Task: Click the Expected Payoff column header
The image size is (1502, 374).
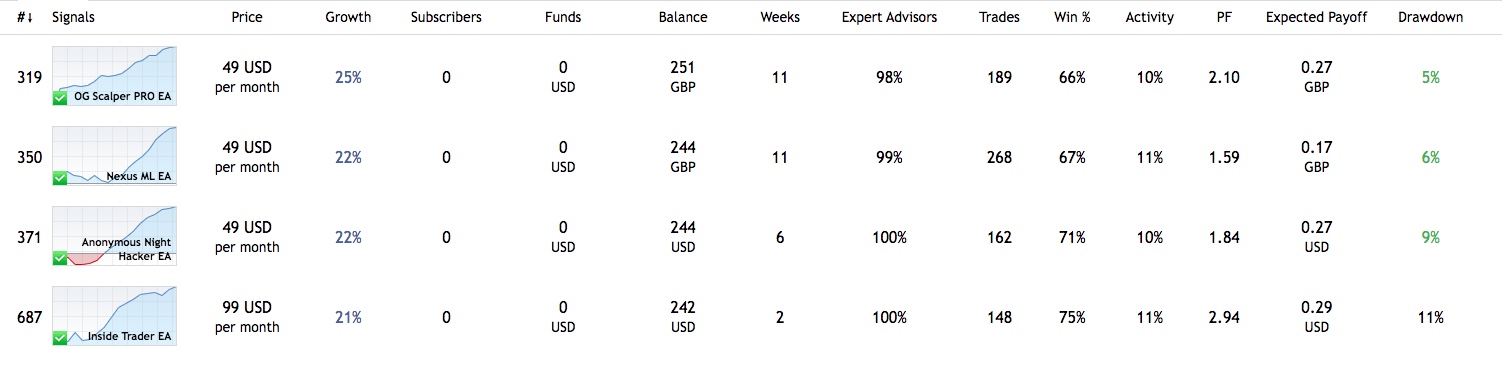Action: click(1316, 17)
